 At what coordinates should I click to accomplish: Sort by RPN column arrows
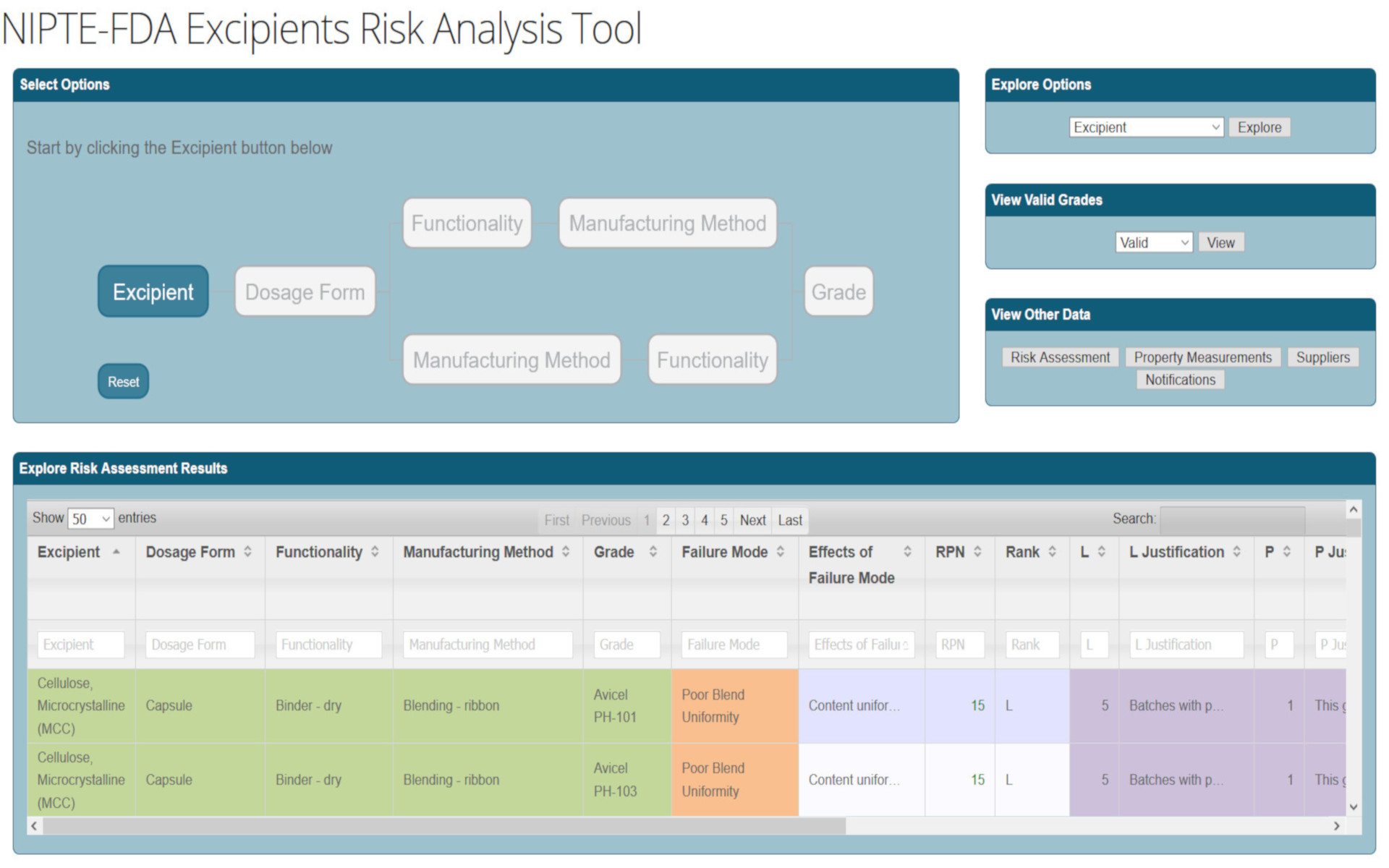977,552
